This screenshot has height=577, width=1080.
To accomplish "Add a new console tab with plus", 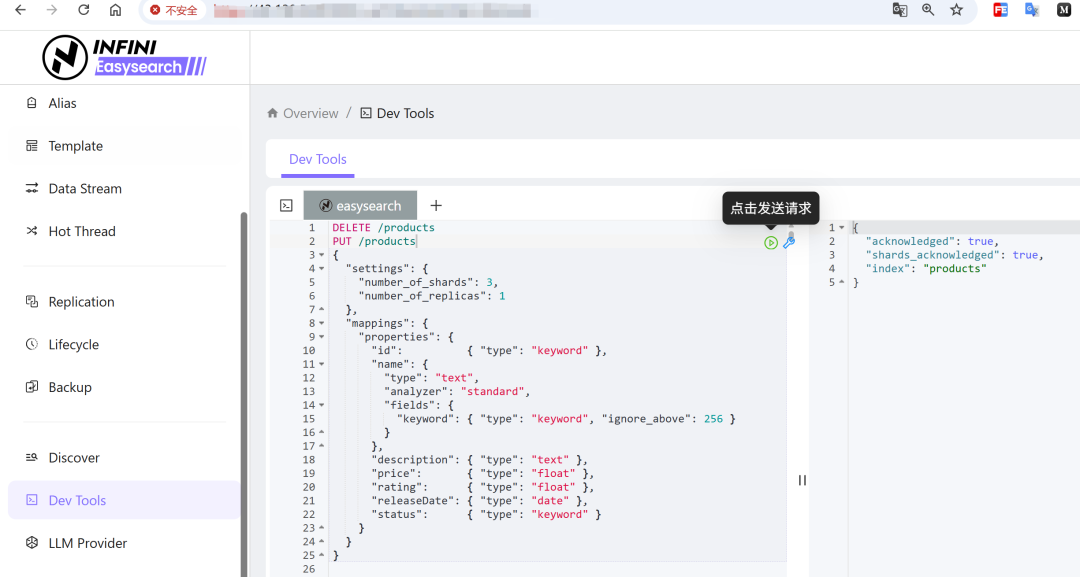I will click(436, 205).
